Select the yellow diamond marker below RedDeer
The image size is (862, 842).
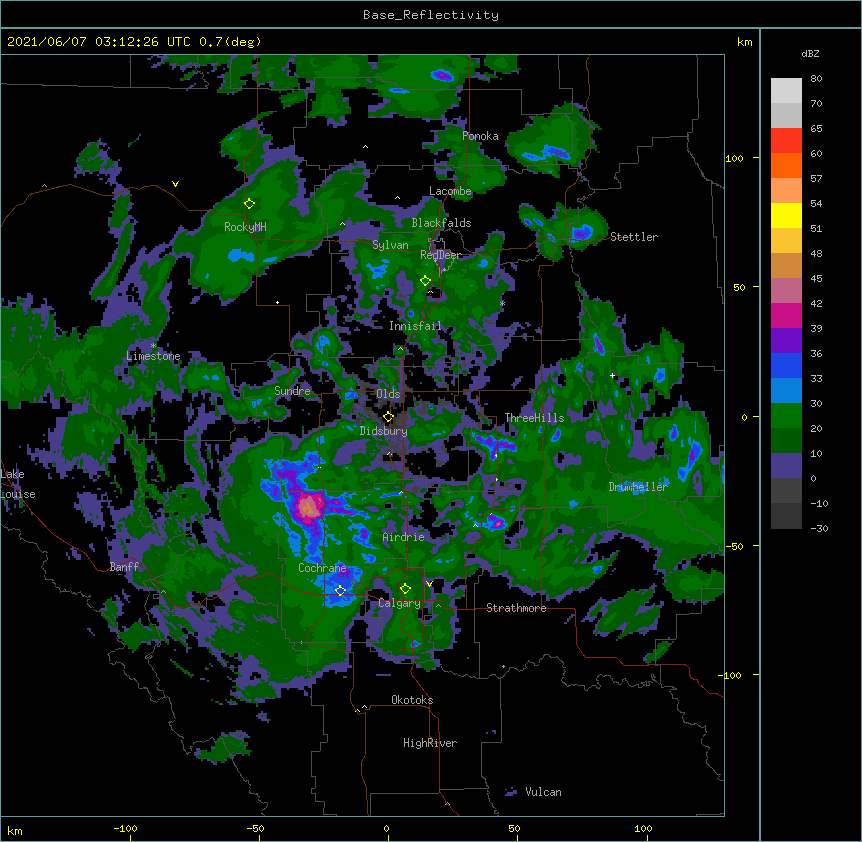tap(425, 281)
